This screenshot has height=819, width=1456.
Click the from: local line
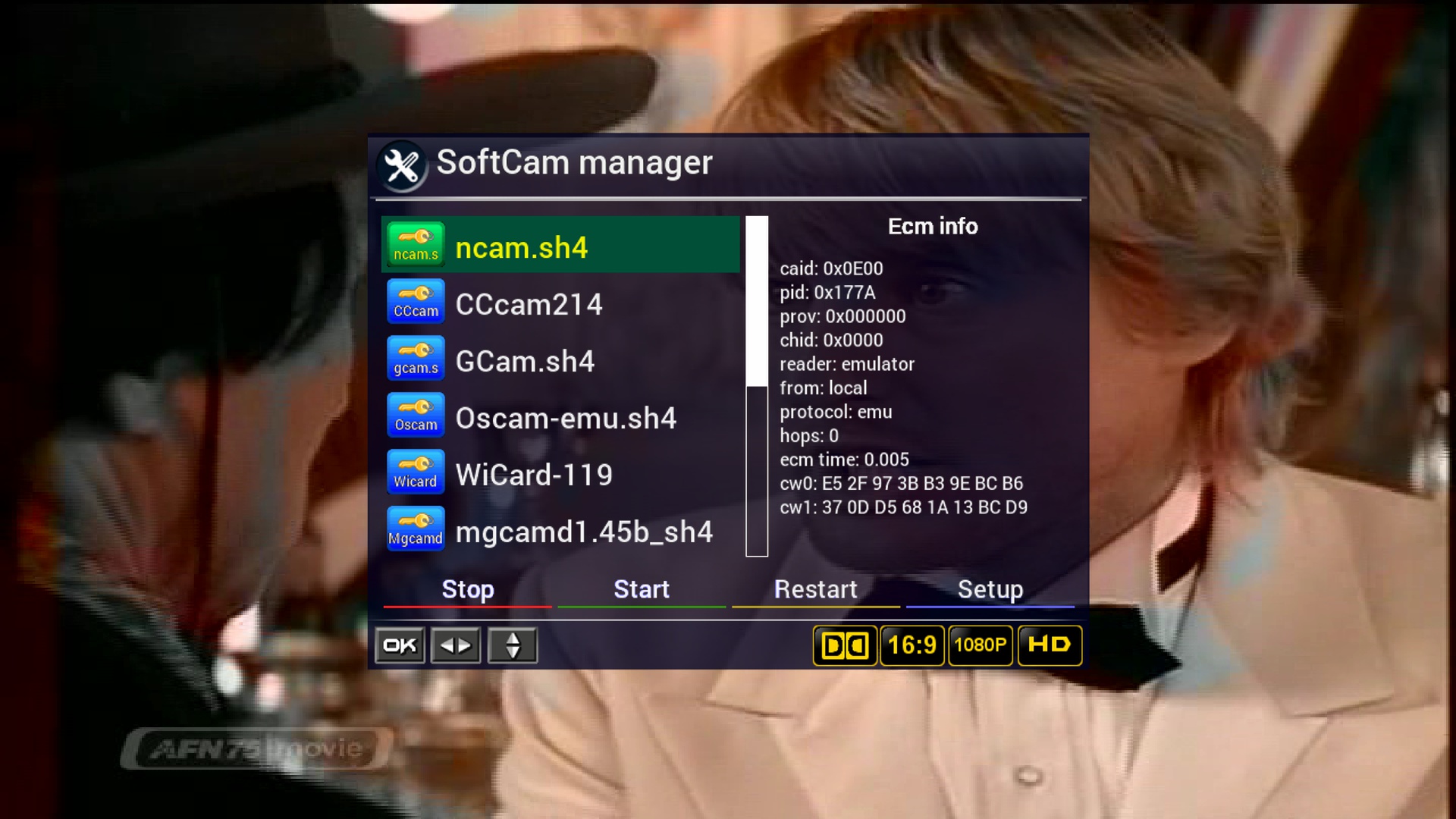coord(824,388)
